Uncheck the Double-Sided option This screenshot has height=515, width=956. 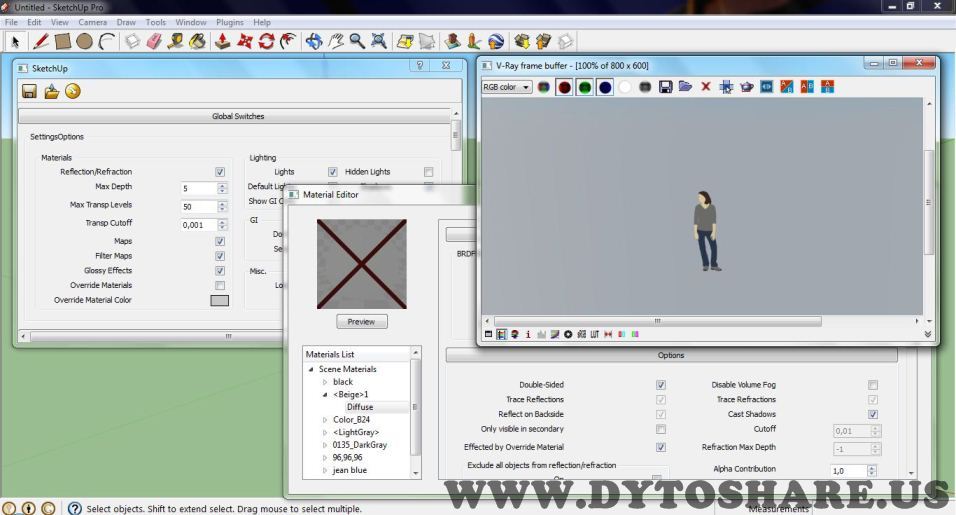pyautogui.click(x=661, y=385)
